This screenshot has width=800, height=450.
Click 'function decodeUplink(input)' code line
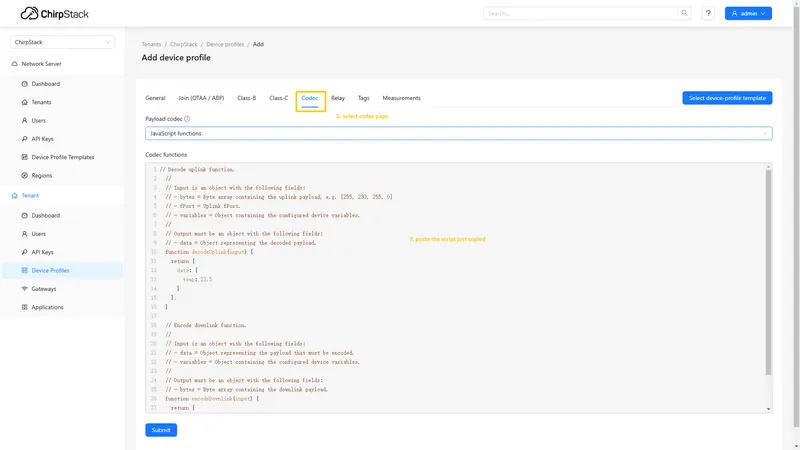click(x=209, y=252)
